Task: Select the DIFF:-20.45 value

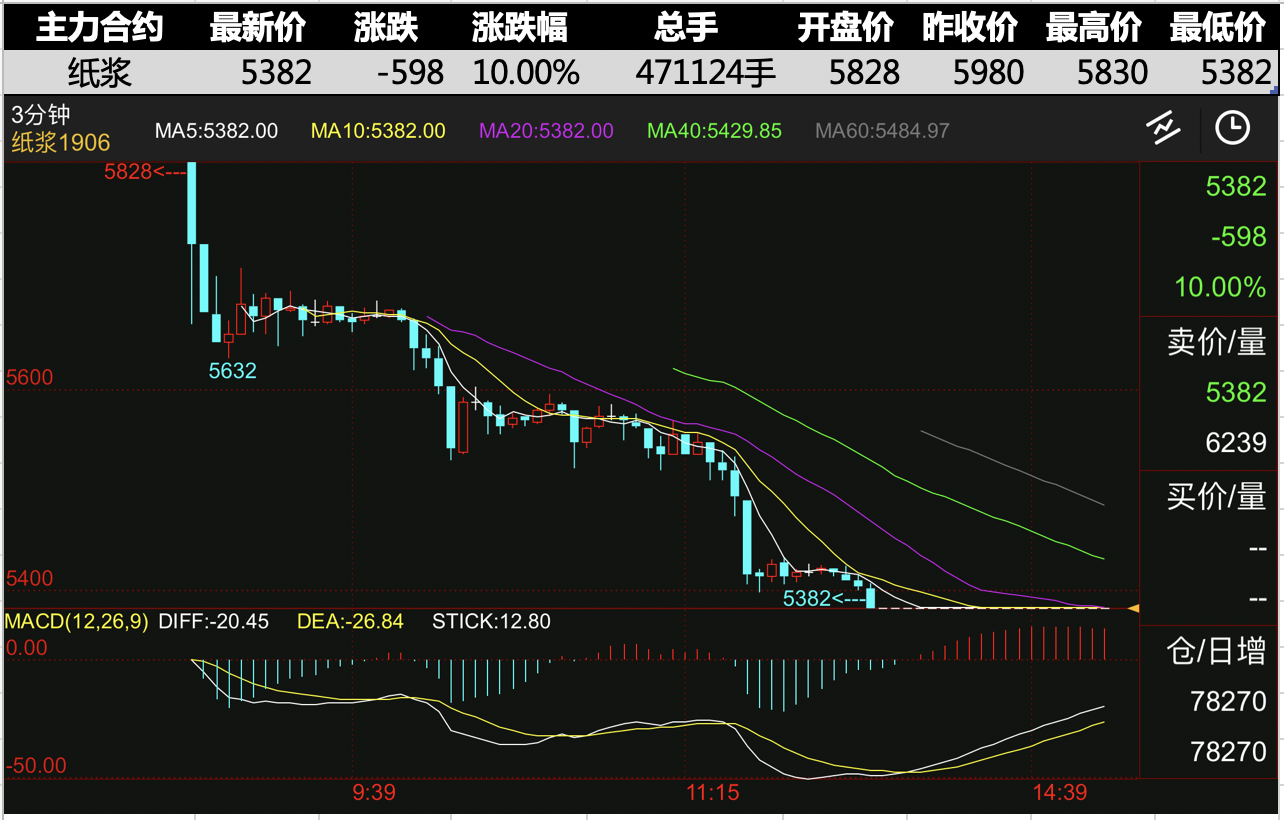Action: click(214, 621)
